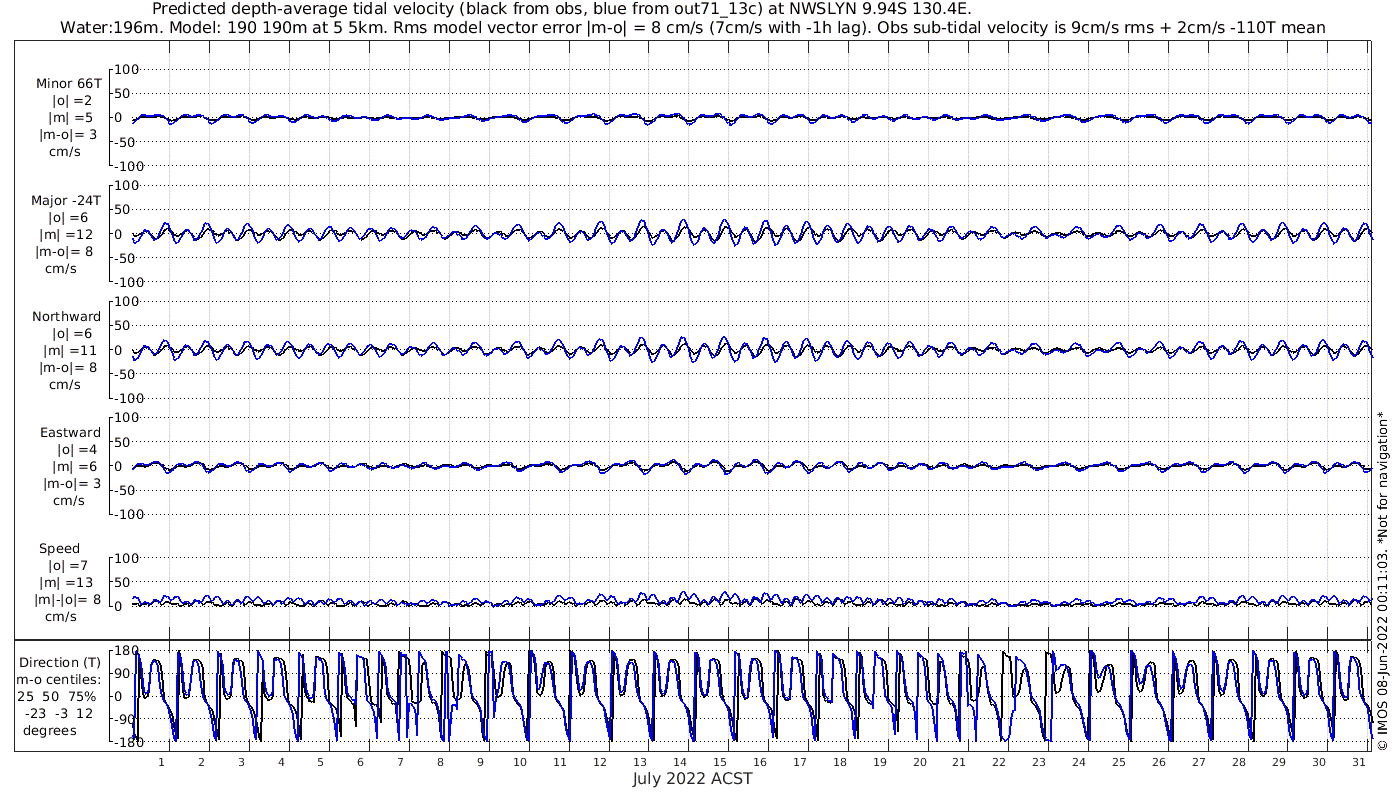
Task: Click '|m-o|= 3' under Minor 66T
Action: click(69, 135)
